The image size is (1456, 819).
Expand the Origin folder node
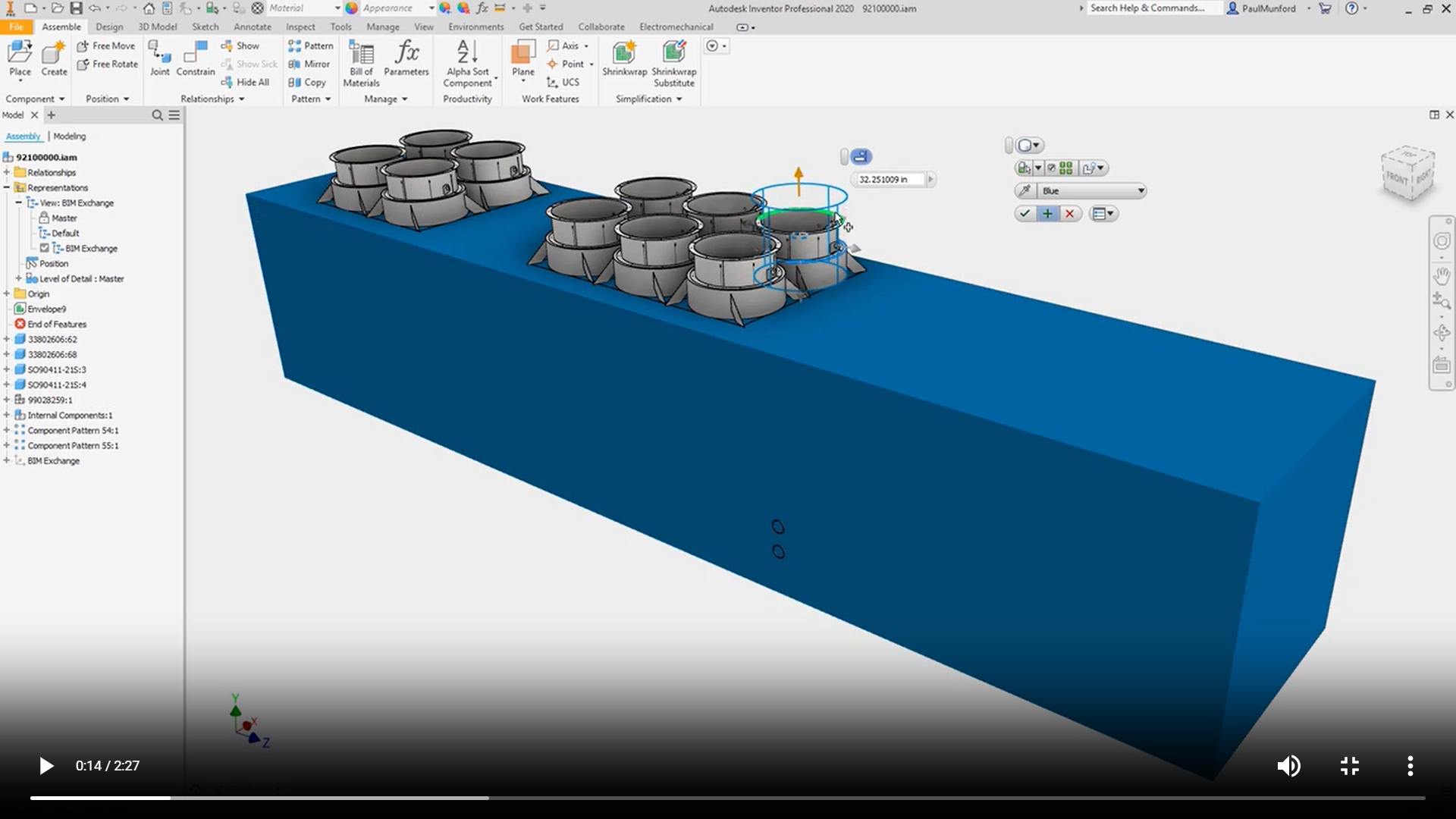click(7, 293)
